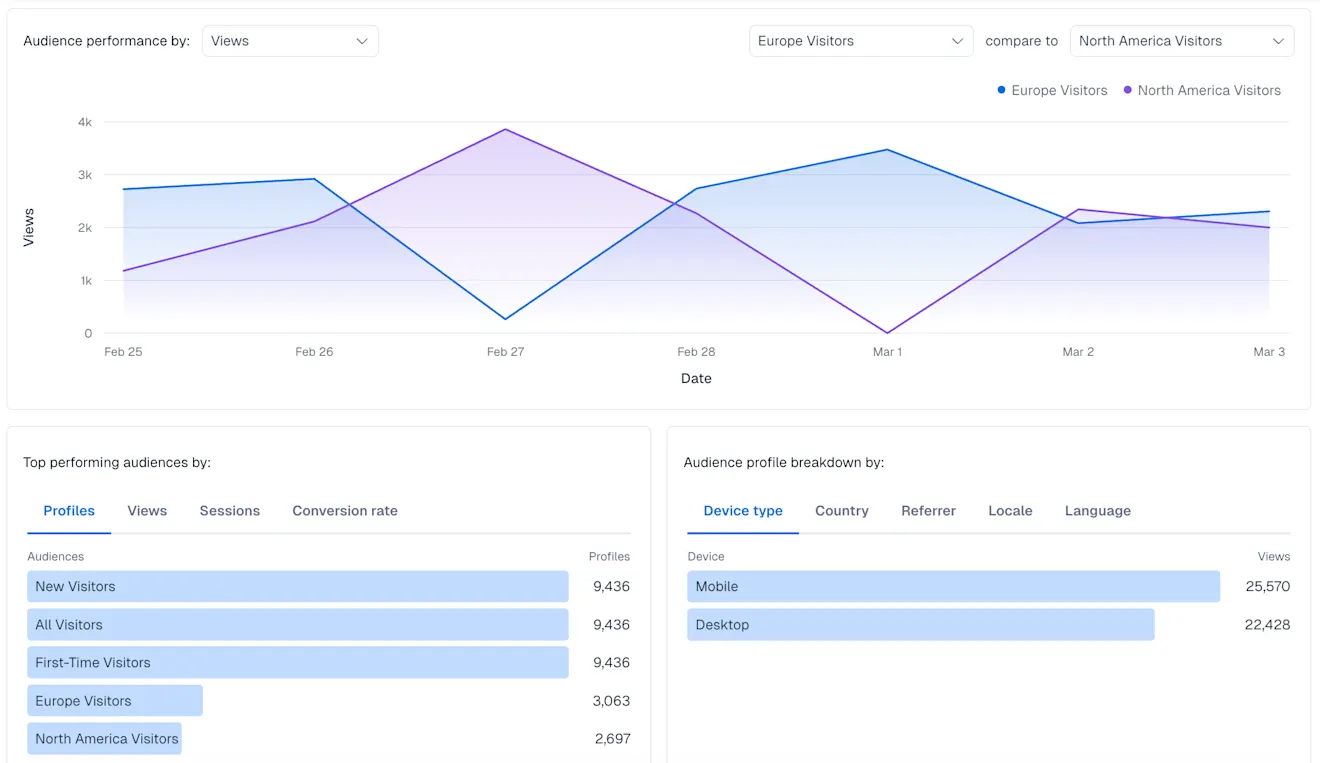Open the Country breakdown tab
The width and height of the screenshot is (1320, 763).
(x=841, y=510)
